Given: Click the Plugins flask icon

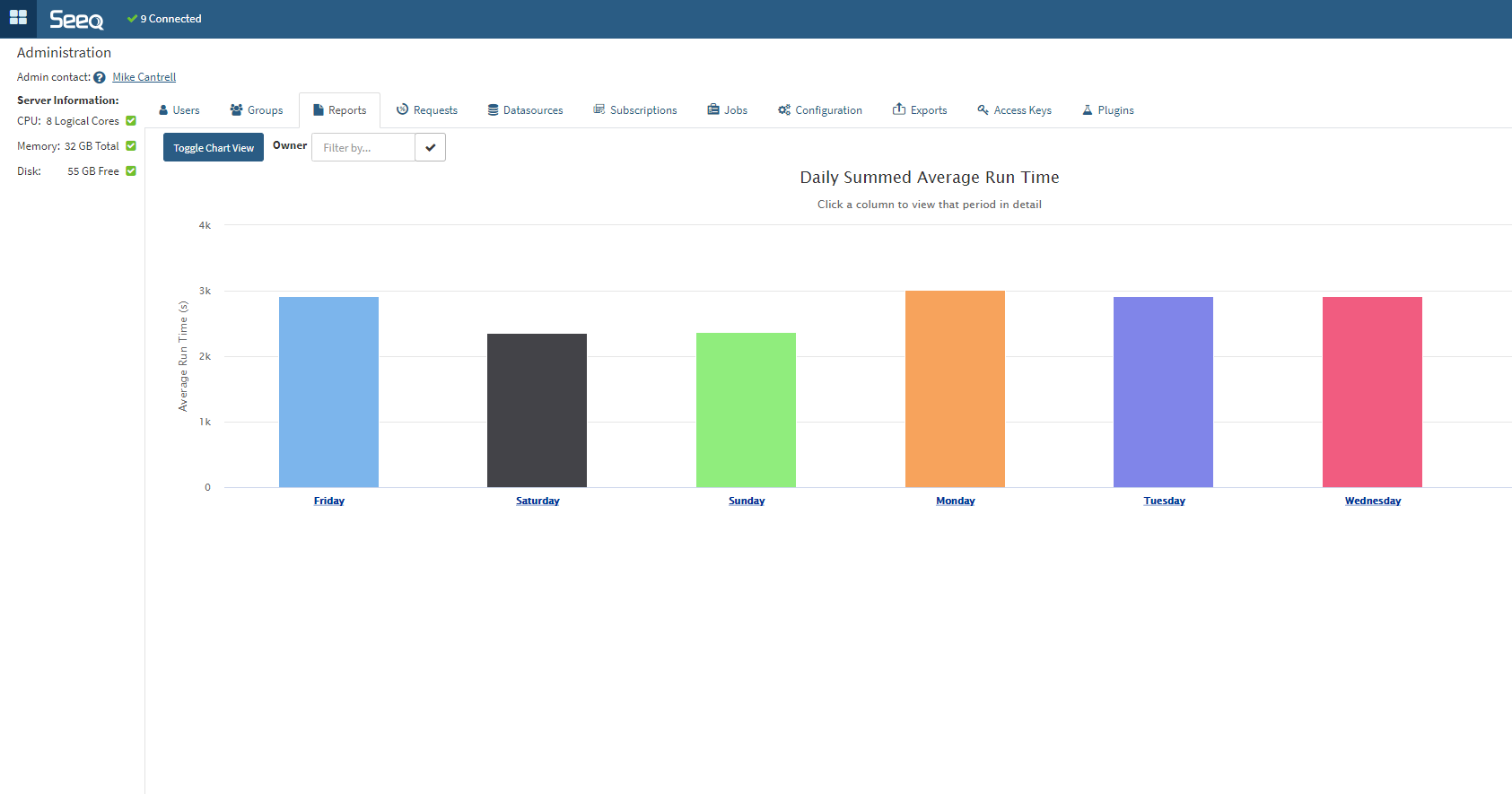Looking at the screenshot, I should click(x=1087, y=110).
